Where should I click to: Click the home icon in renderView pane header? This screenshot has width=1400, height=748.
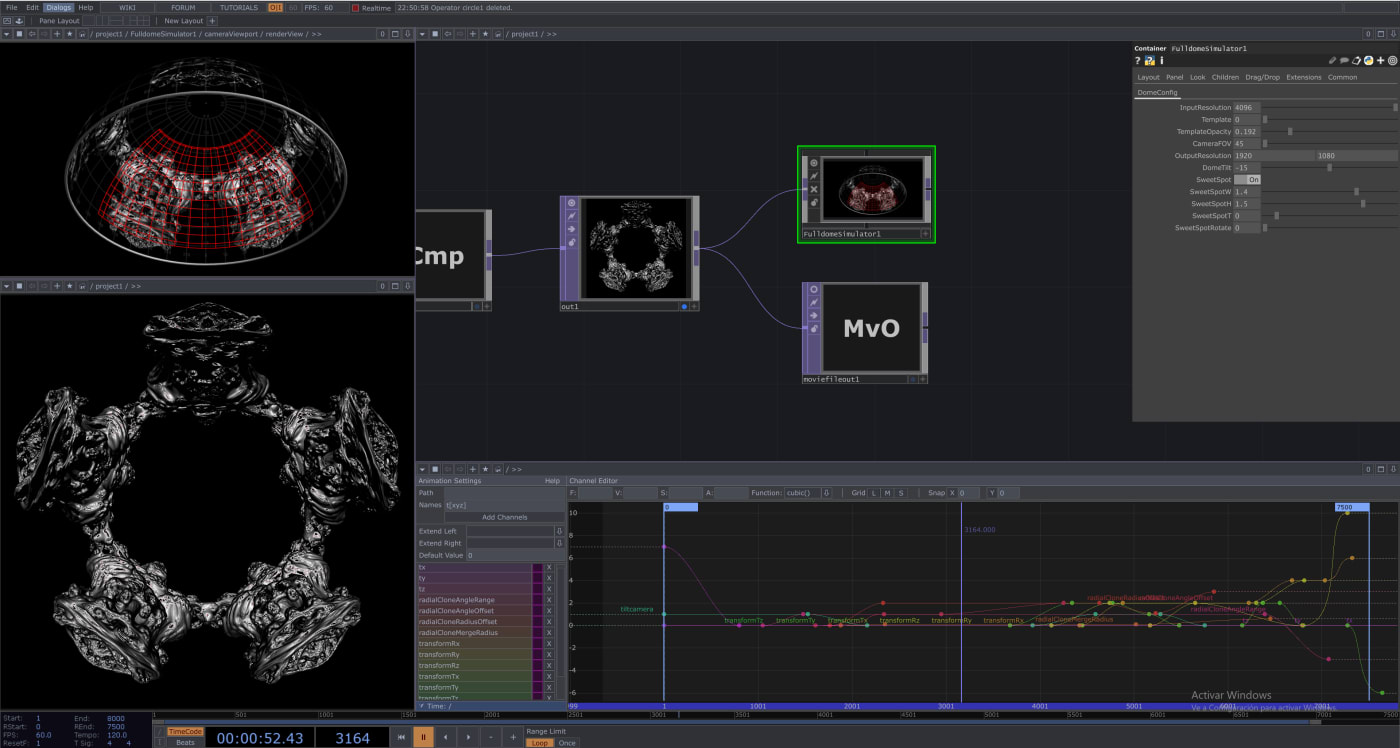pos(81,34)
